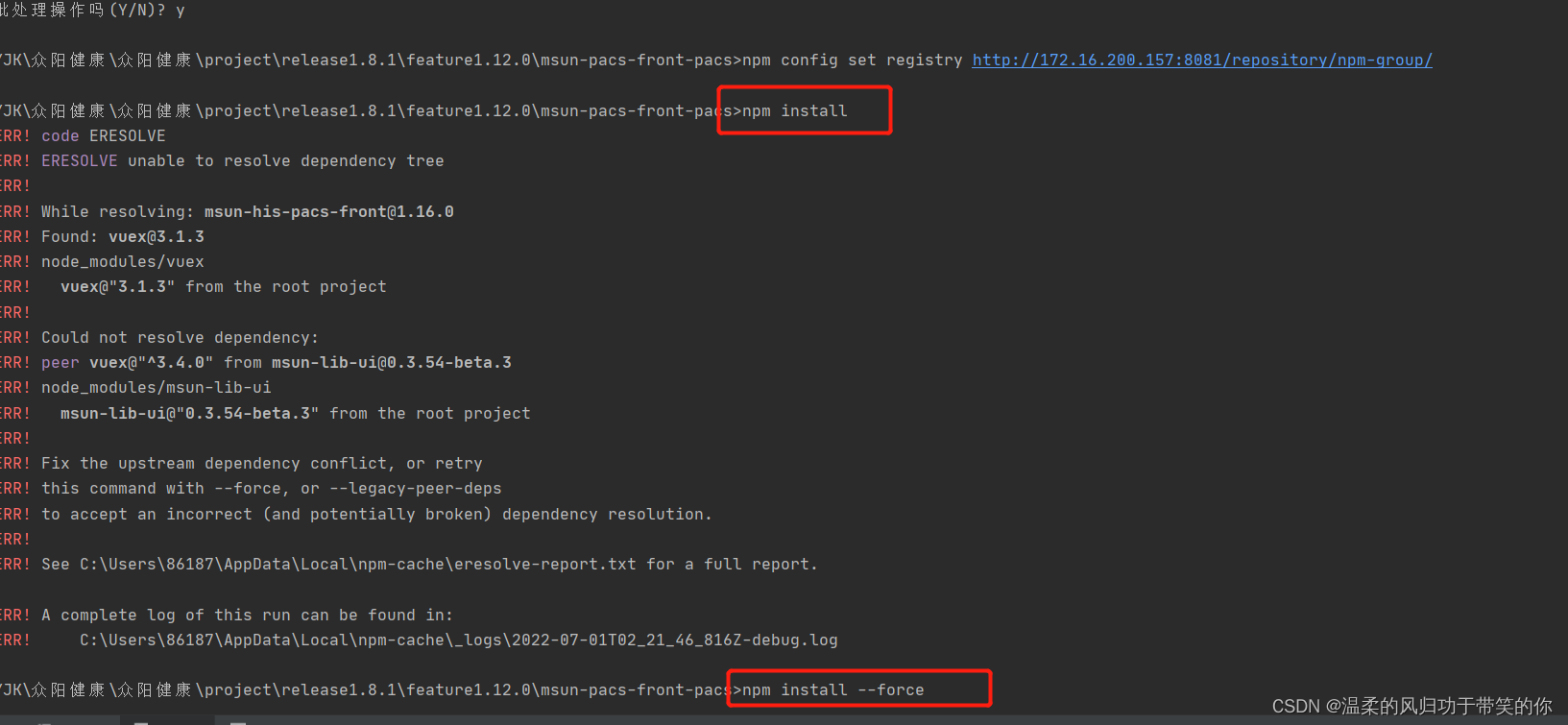This screenshot has height=725, width=1568.
Task: Click the '(Y/N)? y' prompt line
Action: click(x=92, y=10)
